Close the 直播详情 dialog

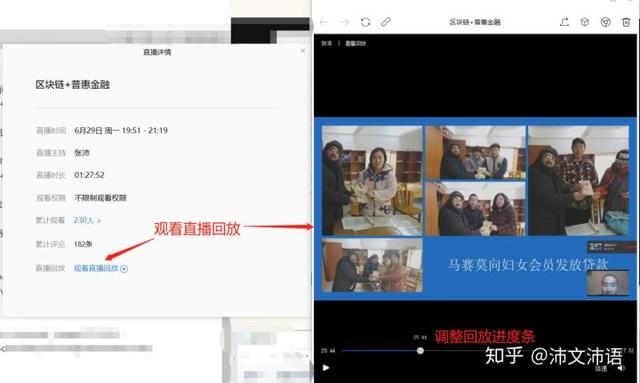(x=302, y=51)
